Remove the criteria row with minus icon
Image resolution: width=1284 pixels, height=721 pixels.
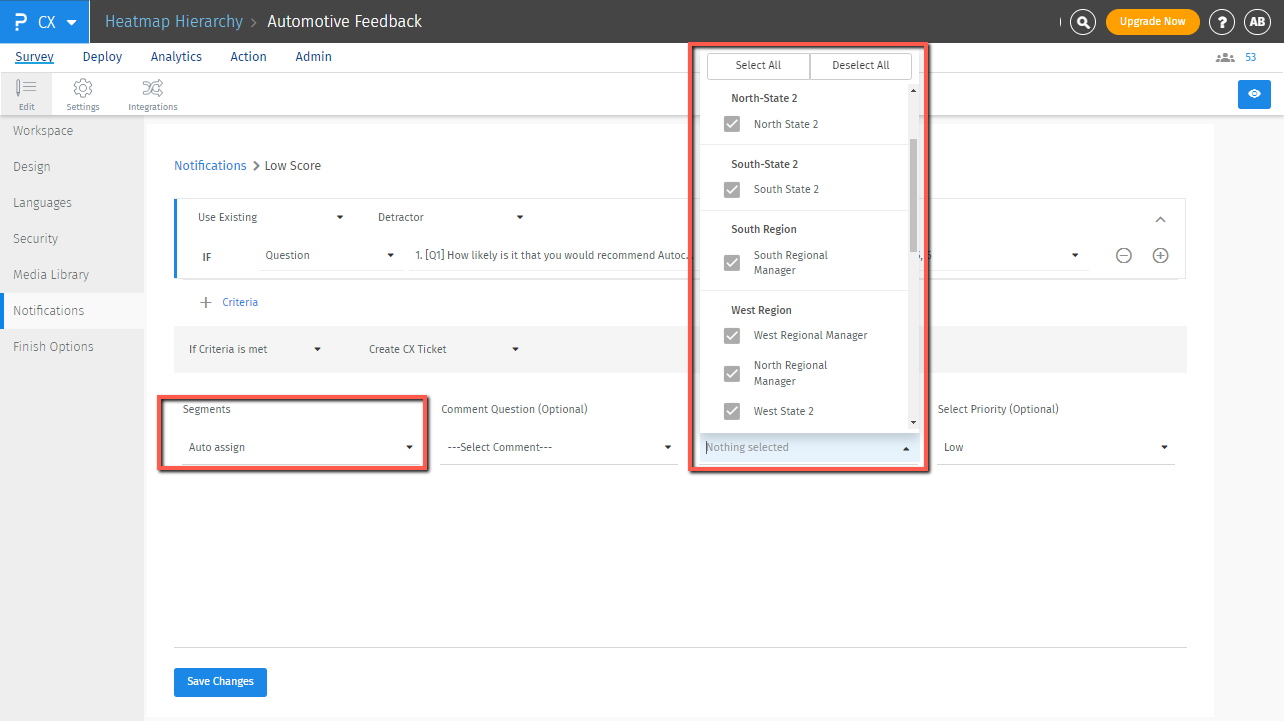point(1124,255)
